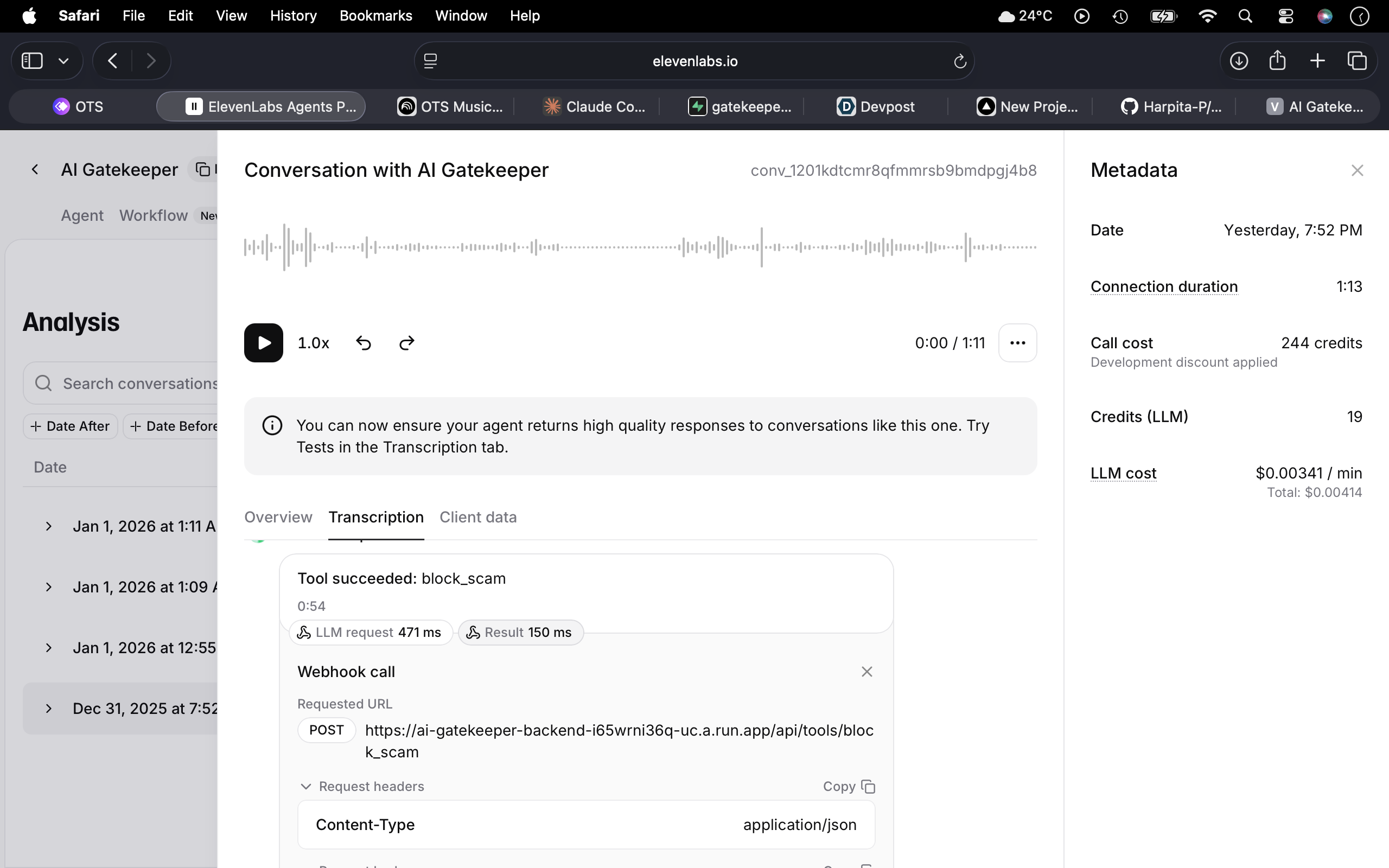Switch to the OTS Music tab
This screenshot has width=1389, height=868.
[450, 107]
